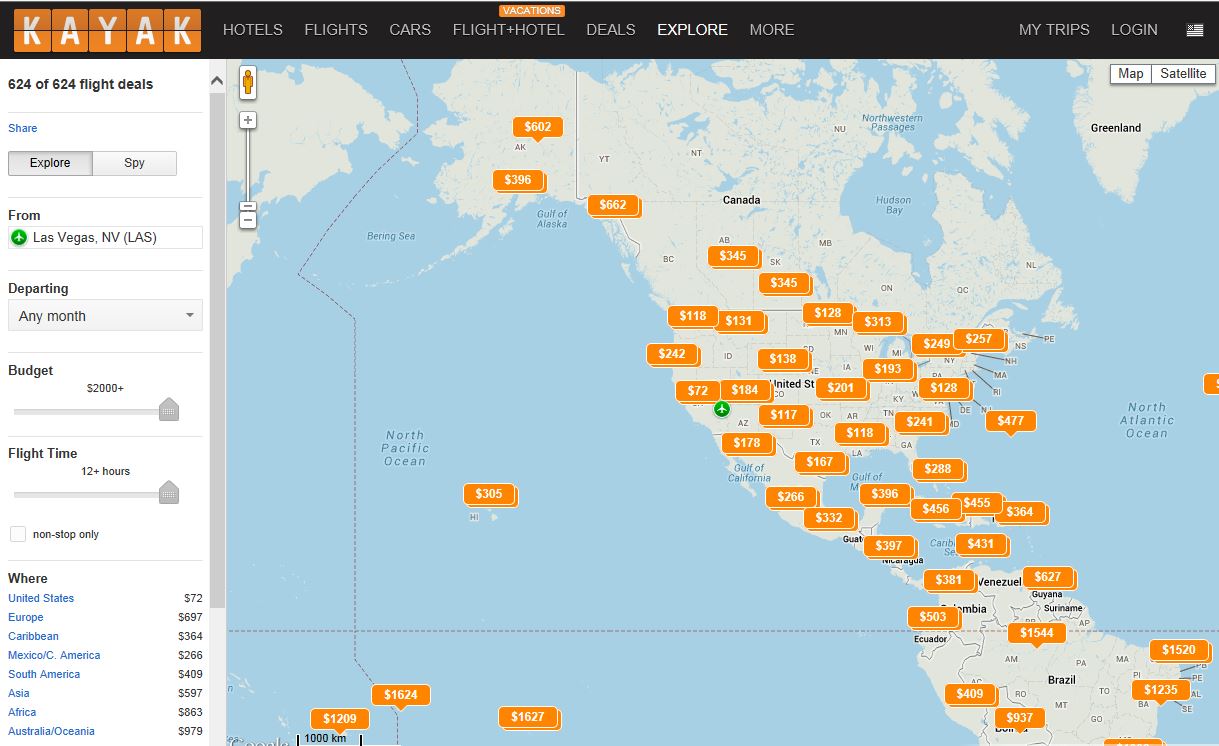The width and height of the screenshot is (1219, 746).
Task: Filter destinations to United States
Action: 41,598
